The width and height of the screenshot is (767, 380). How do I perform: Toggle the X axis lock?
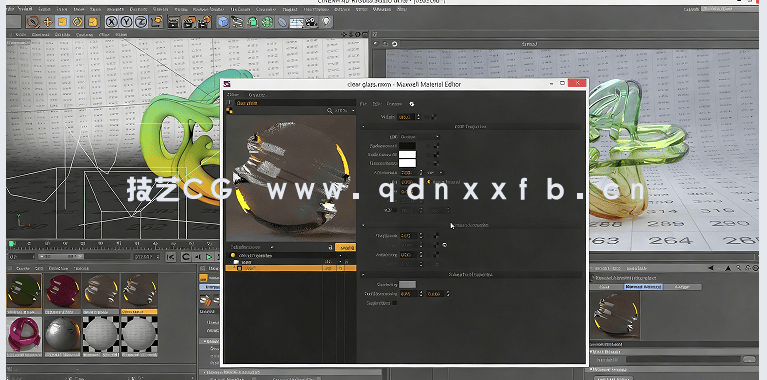[112, 22]
